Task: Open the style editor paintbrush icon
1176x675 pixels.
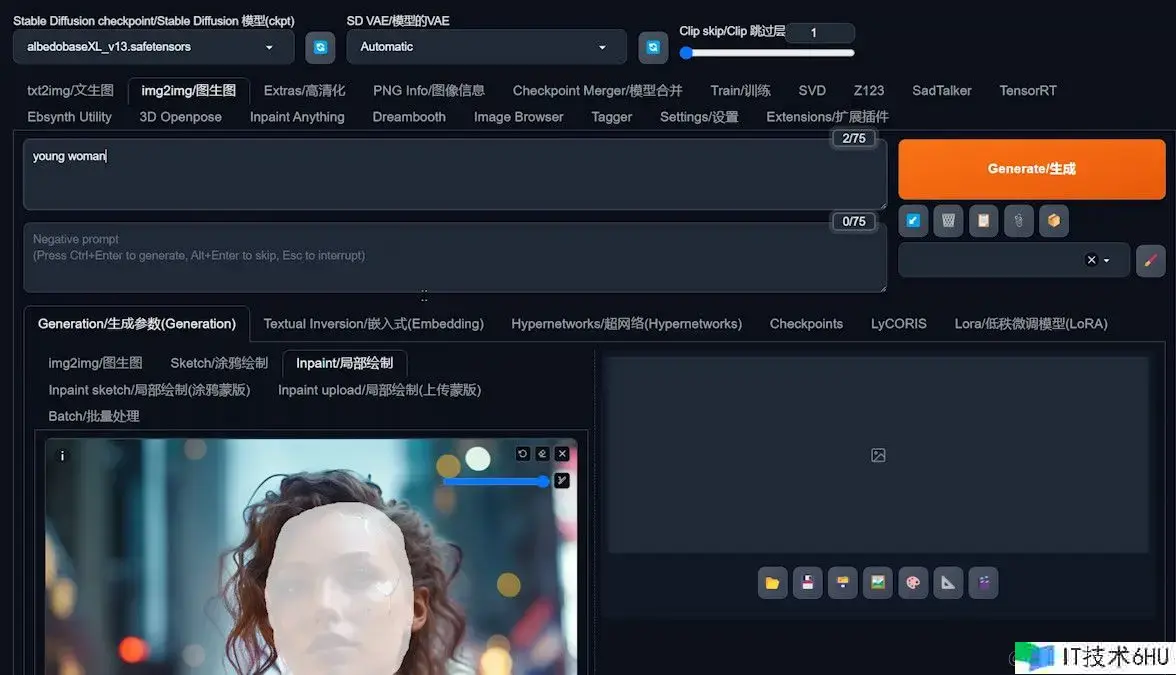Action: pos(1150,260)
